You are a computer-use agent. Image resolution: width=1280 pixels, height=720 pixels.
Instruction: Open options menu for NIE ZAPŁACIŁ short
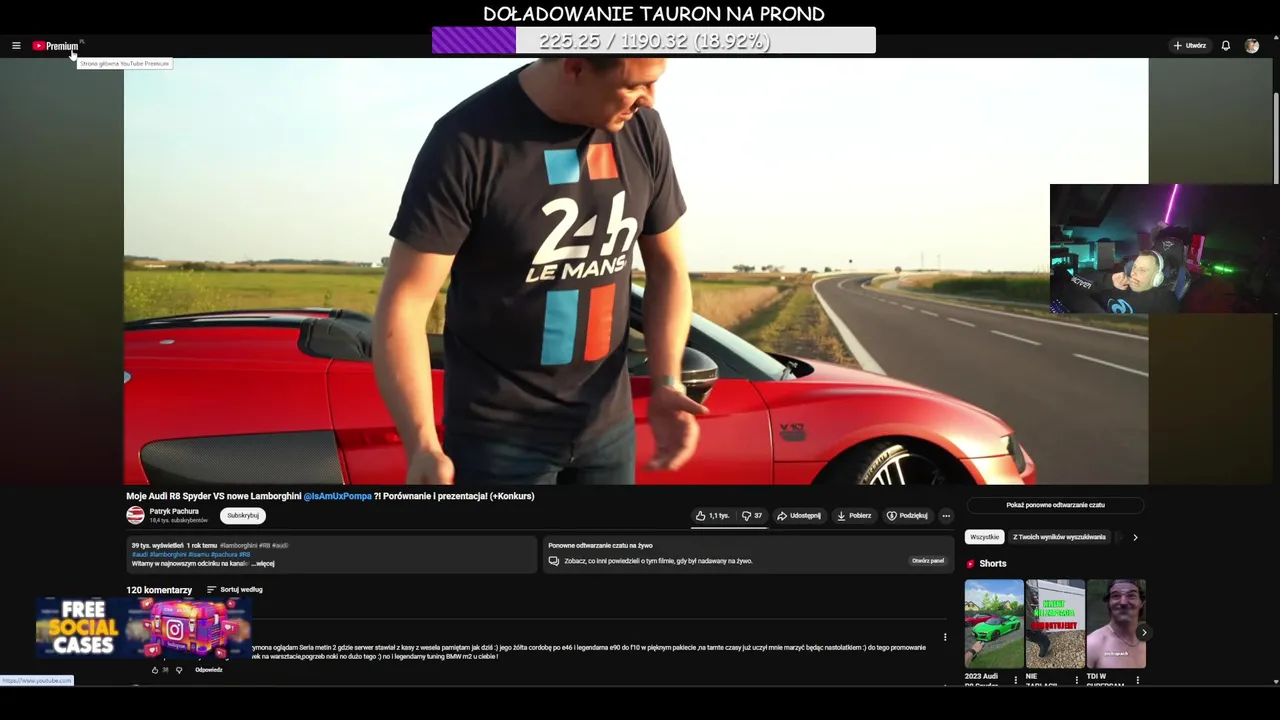tap(1077, 680)
